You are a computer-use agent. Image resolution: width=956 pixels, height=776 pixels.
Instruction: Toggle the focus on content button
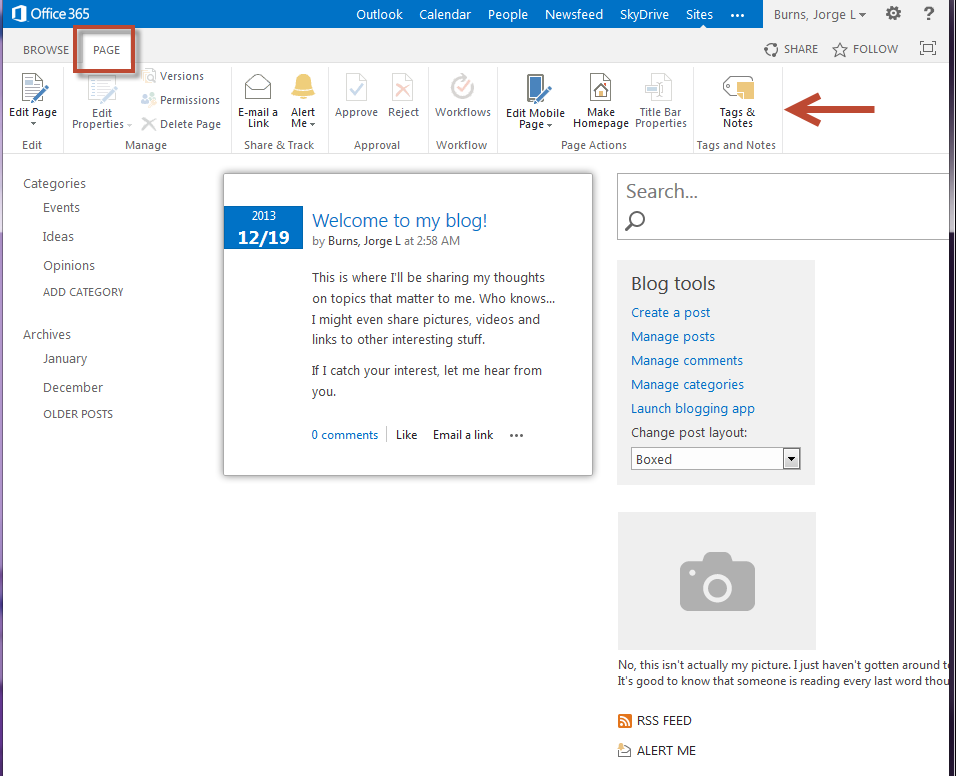point(927,49)
